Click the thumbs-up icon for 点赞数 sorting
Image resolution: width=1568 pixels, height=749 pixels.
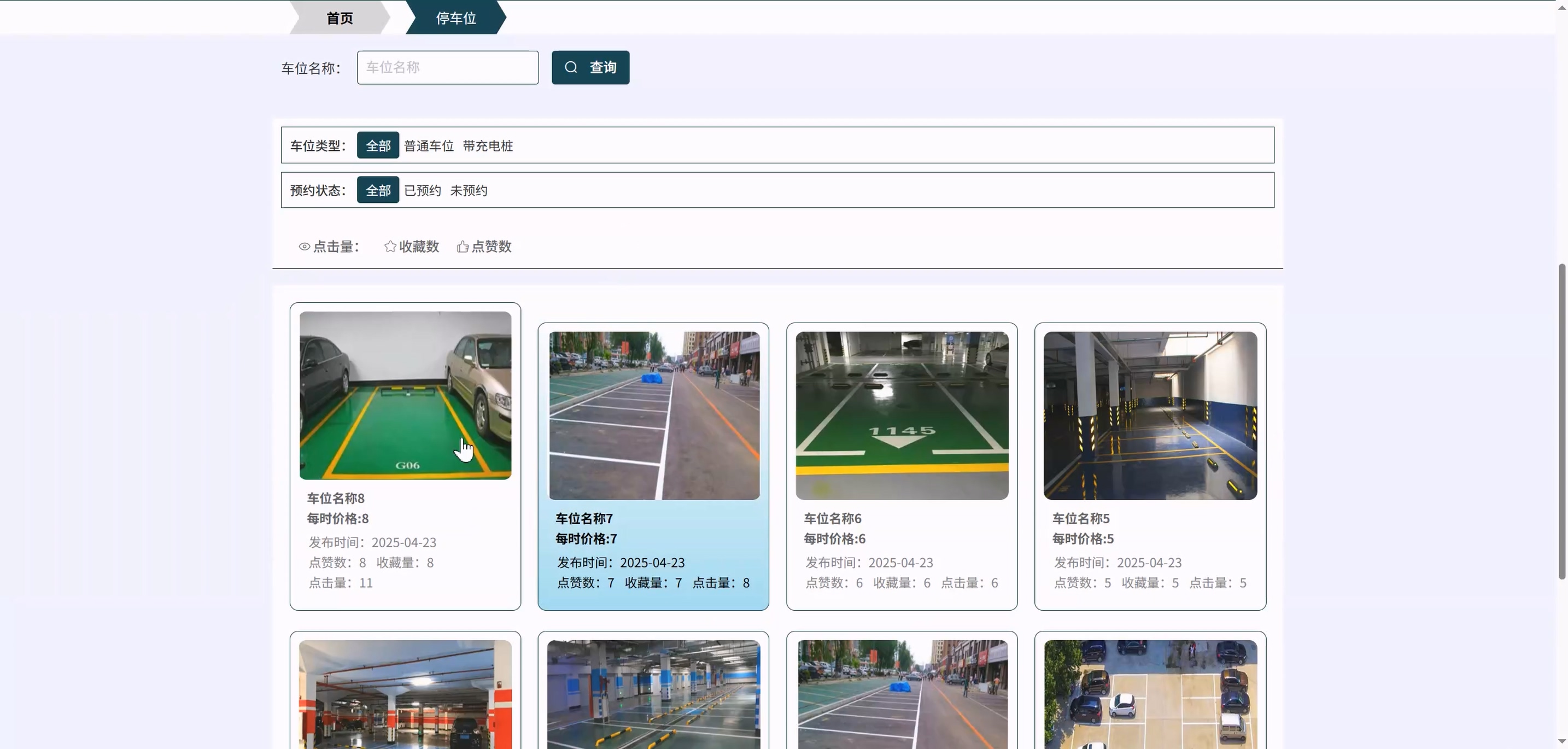(463, 247)
